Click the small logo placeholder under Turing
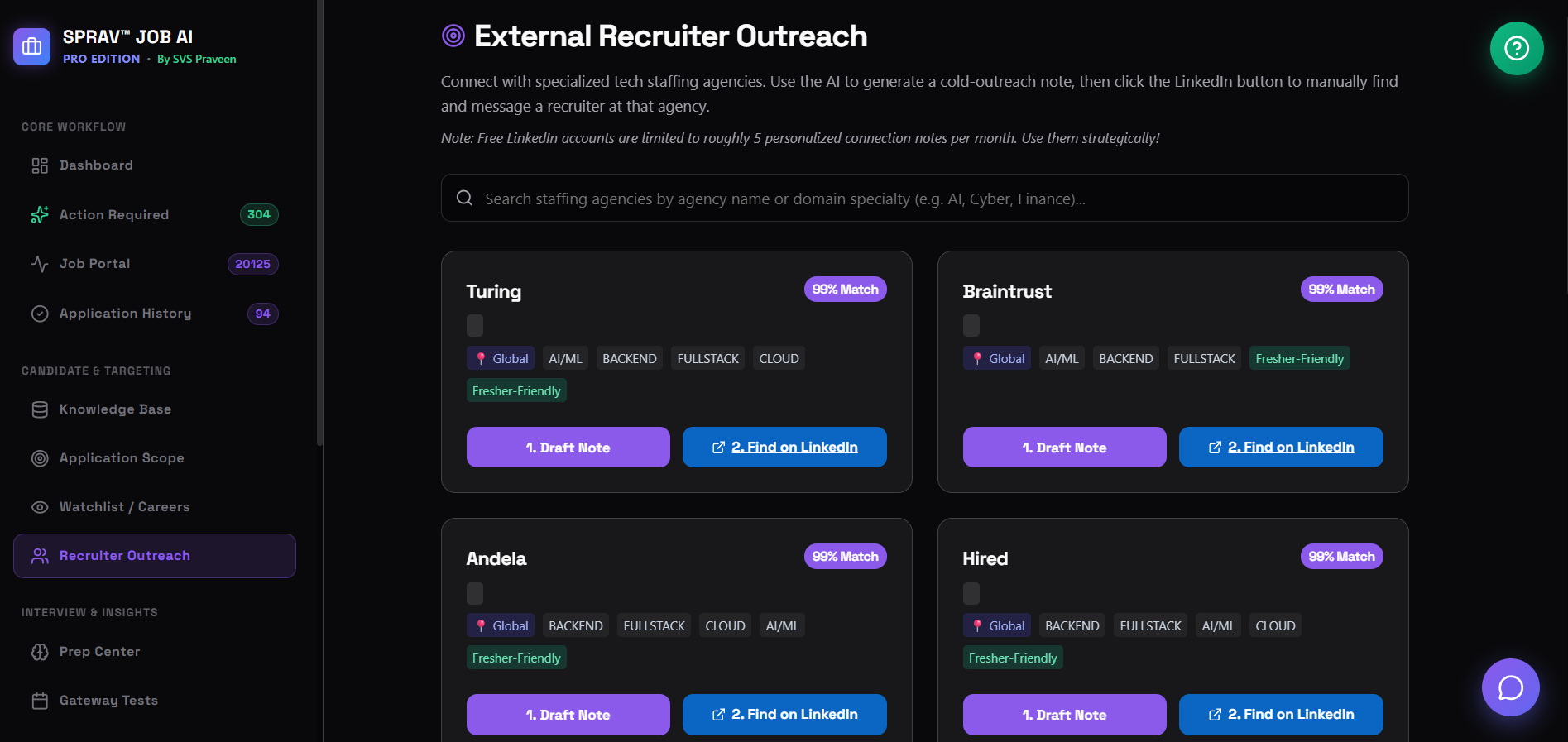The width and height of the screenshot is (1568, 742). click(475, 325)
